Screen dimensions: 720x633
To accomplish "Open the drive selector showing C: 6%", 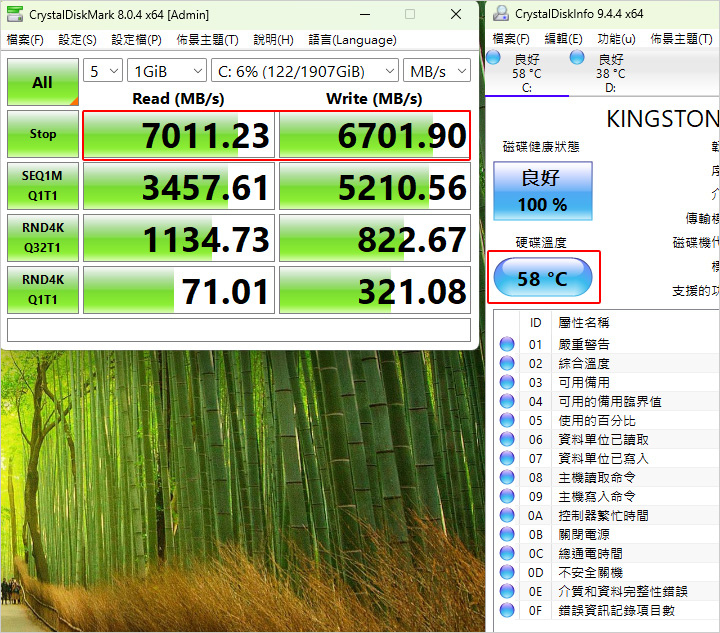I will [305, 70].
